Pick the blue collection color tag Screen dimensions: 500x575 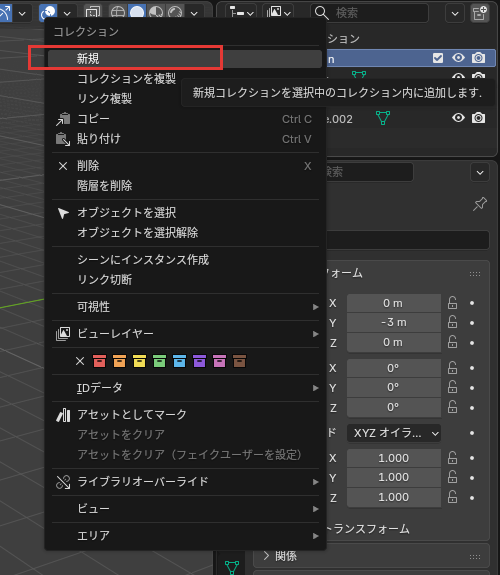[x=179, y=361]
